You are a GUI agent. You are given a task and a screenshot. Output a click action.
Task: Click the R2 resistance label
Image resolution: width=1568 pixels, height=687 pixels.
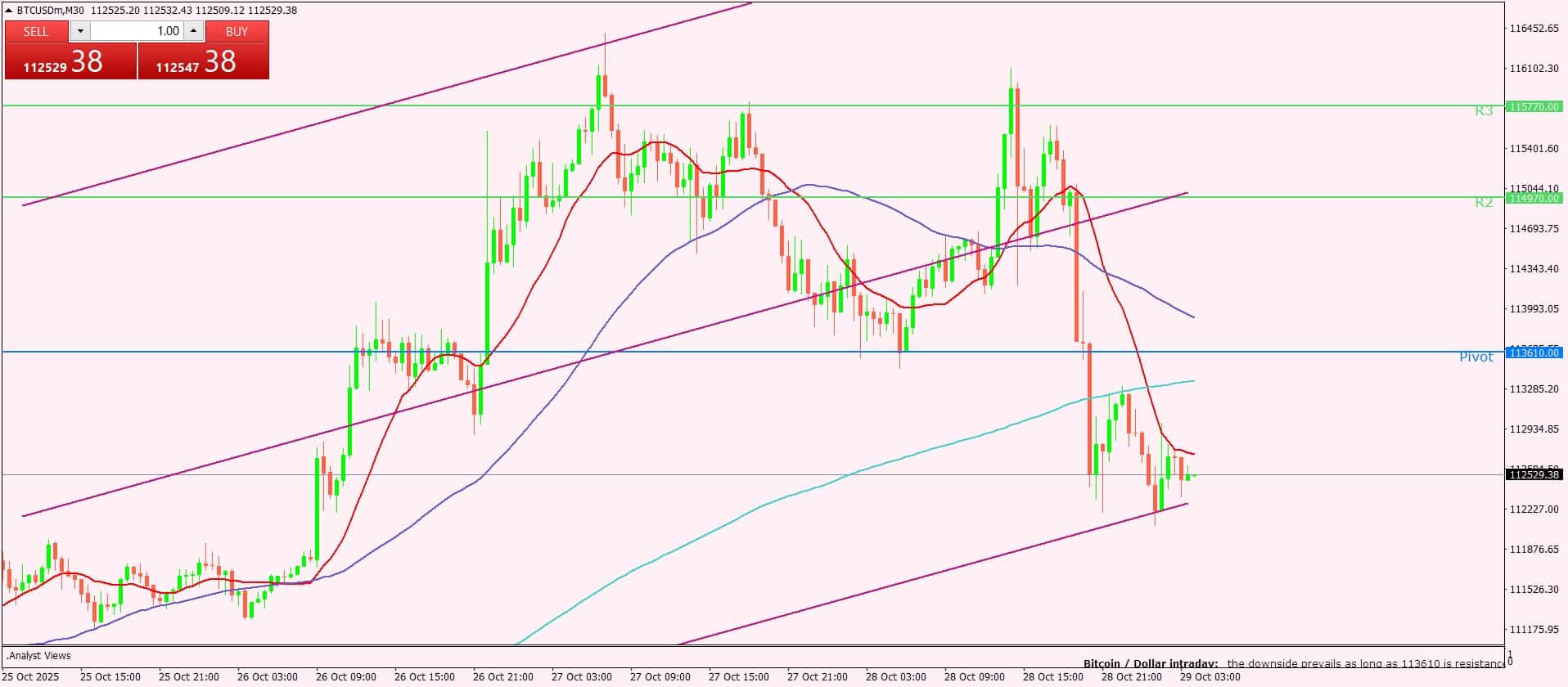tap(1484, 202)
